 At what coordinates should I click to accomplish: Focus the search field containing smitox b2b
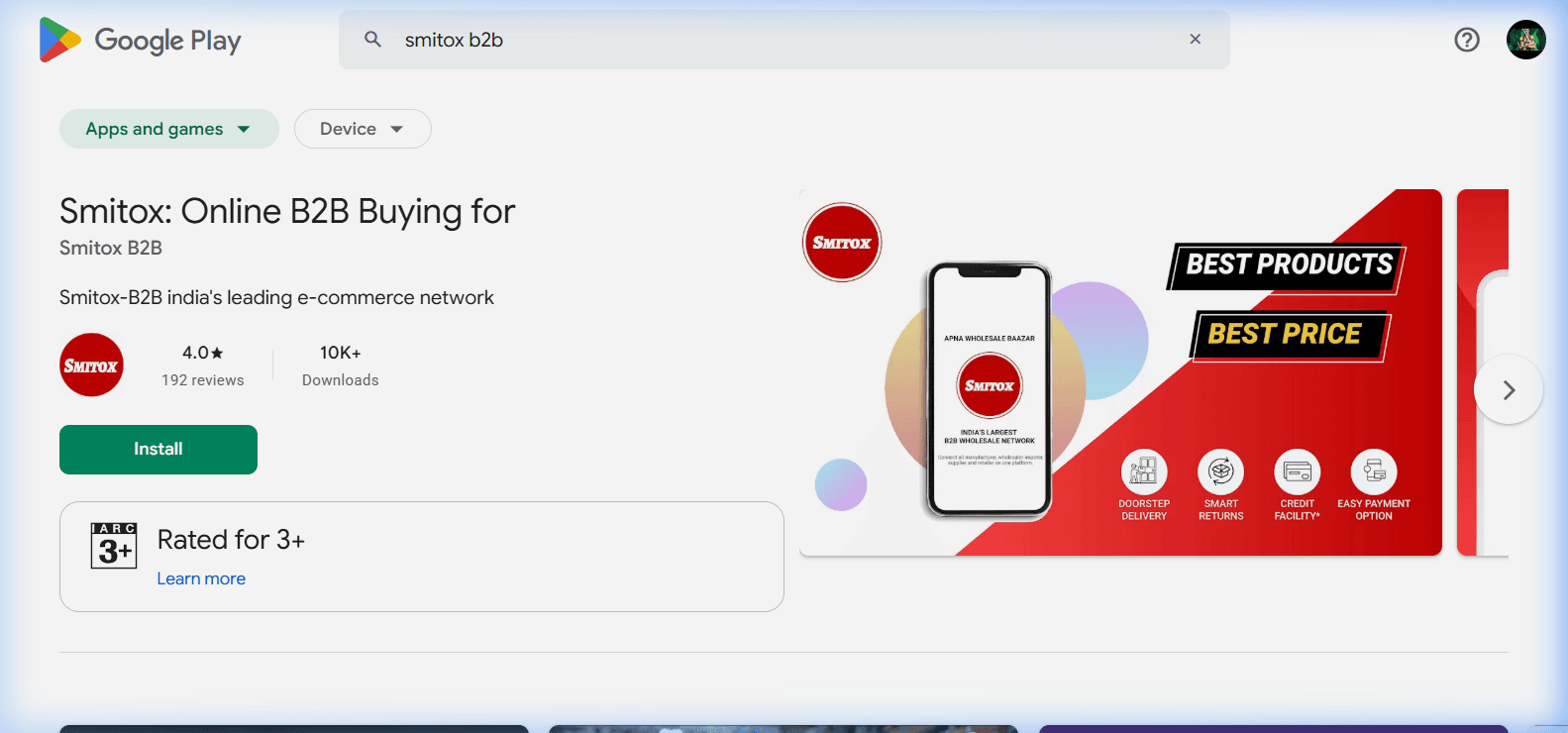coord(784,40)
